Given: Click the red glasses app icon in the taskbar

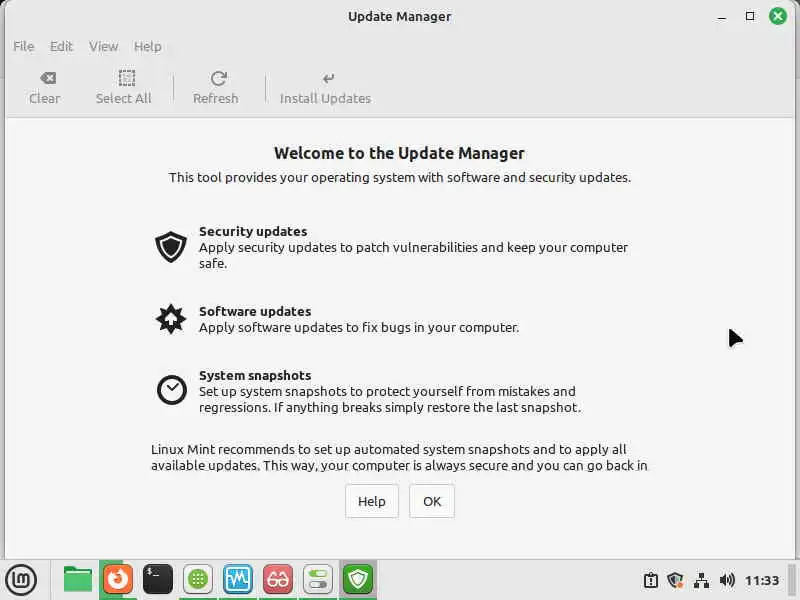Looking at the screenshot, I should [x=278, y=580].
